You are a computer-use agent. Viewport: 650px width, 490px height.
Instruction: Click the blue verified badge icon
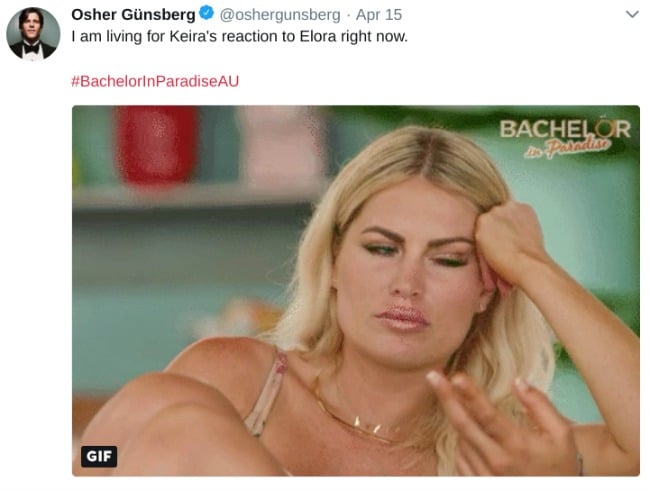(x=206, y=13)
